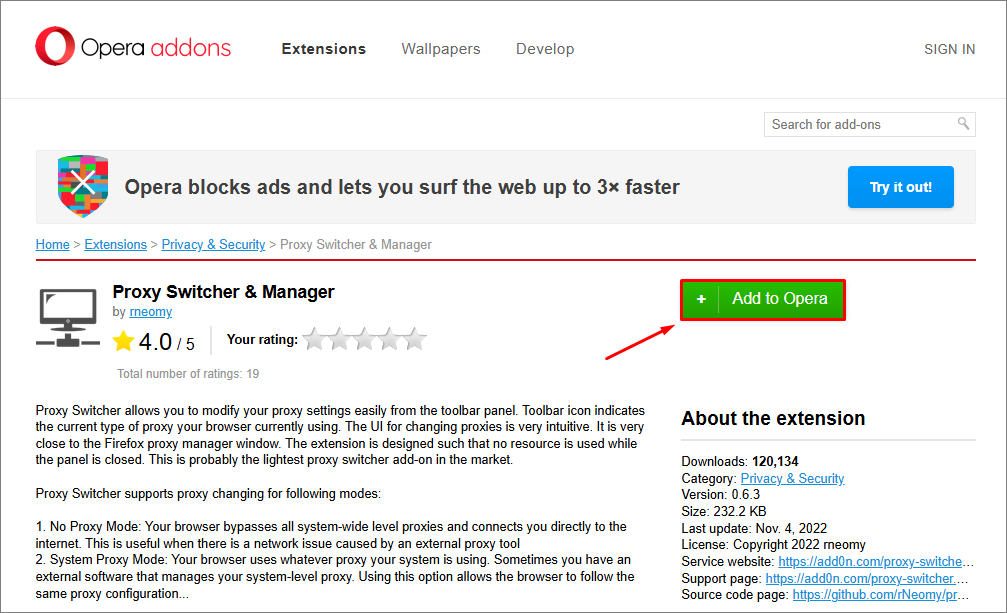Click the Proxy Switcher extension icon
Screen dimensions: 1007x613
click(x=68, y=318)
